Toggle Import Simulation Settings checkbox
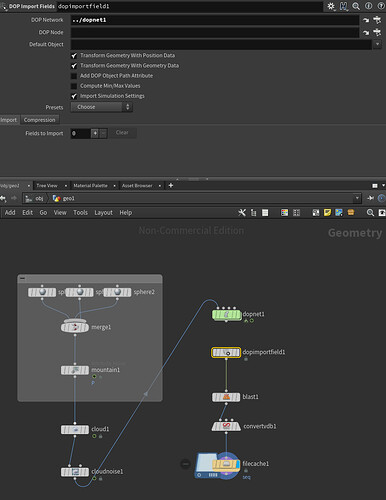 pyautogui.click(x=74, y=96)
